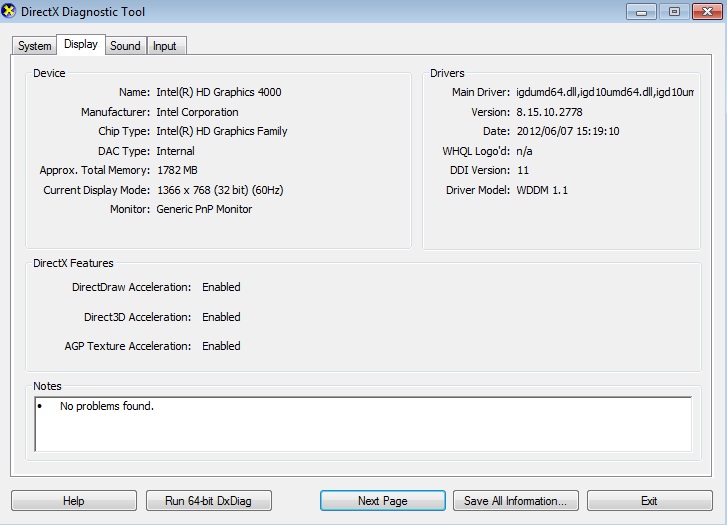Maximize the DirectX Diagnostic Tool window
This screenshot has height=525, width=727.
[x=674, y=12]
